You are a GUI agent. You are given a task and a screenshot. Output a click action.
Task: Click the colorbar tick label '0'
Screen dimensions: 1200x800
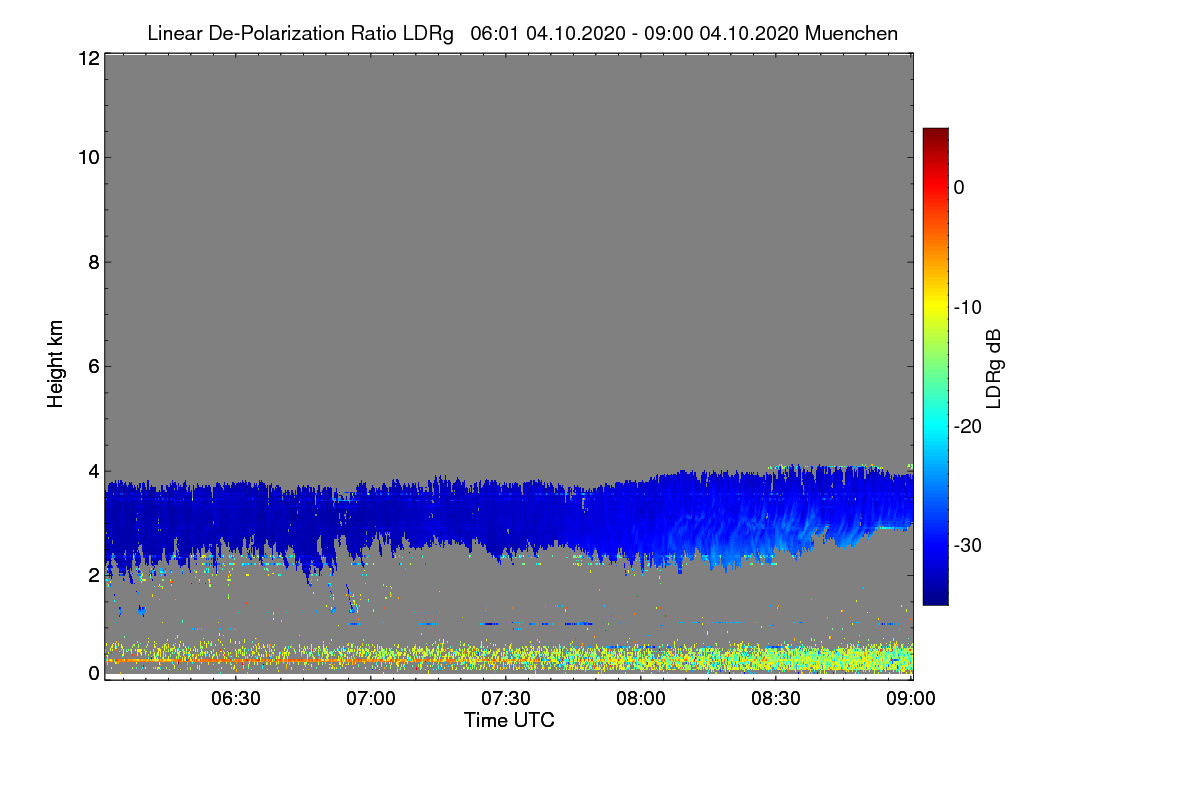click(x=959, y=187)
